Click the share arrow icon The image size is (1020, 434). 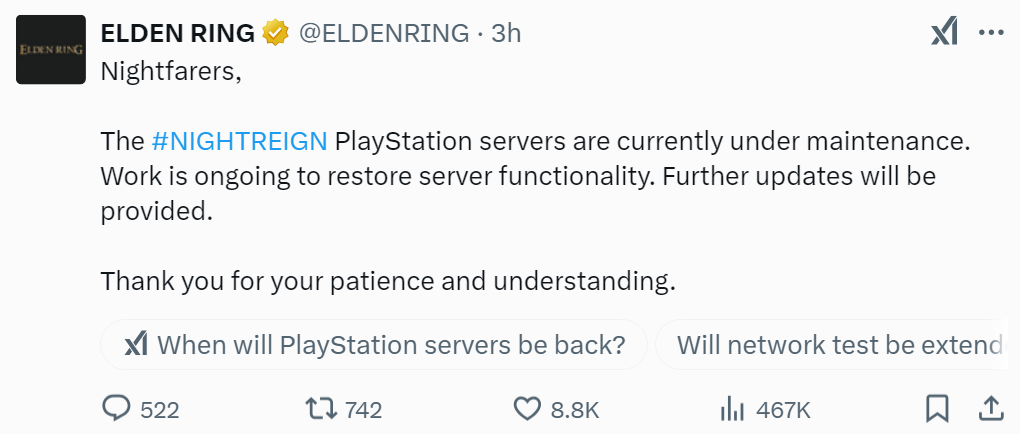click(990, 408)
